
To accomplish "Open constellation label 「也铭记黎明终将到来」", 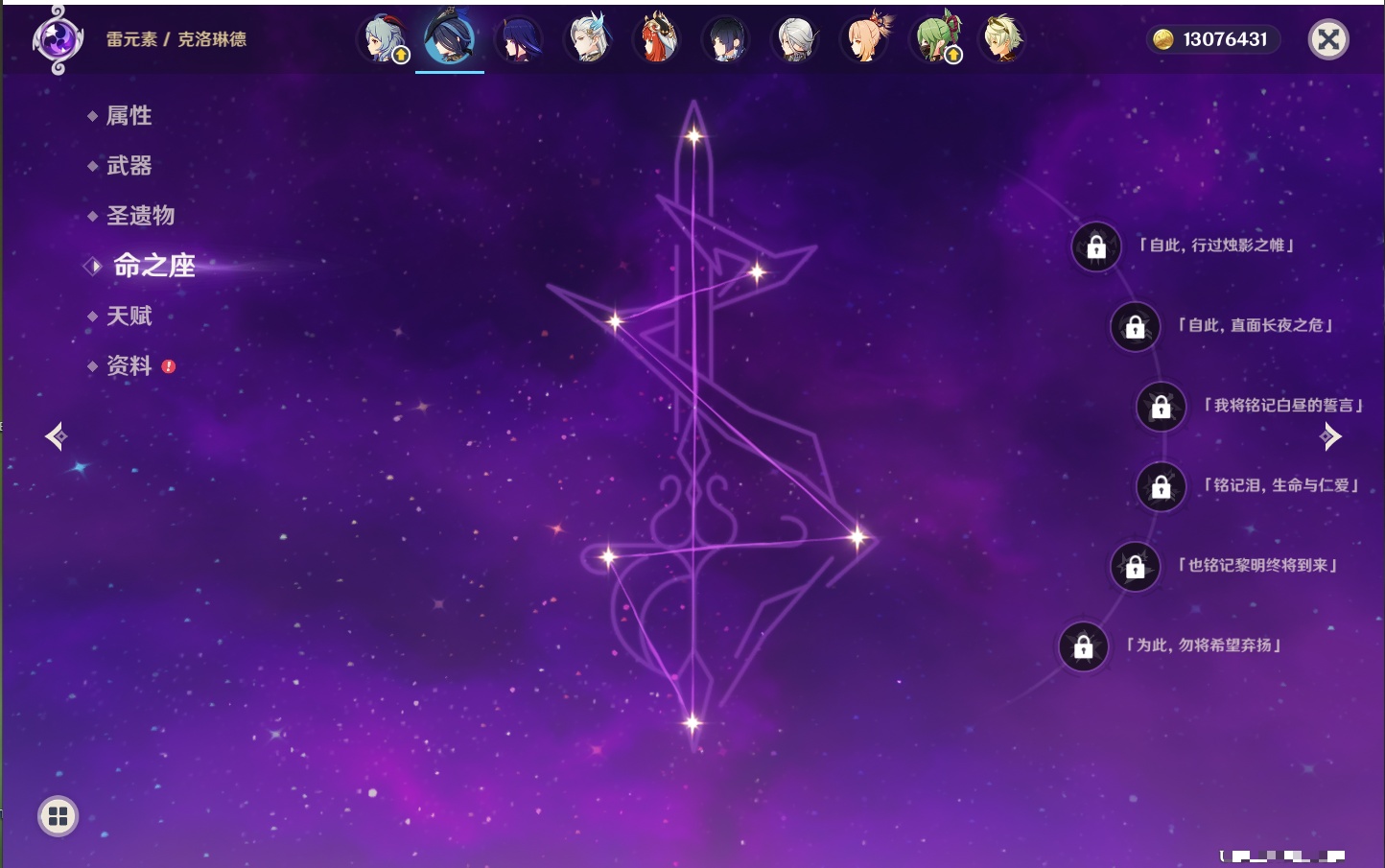I will tap(1256, 566).
